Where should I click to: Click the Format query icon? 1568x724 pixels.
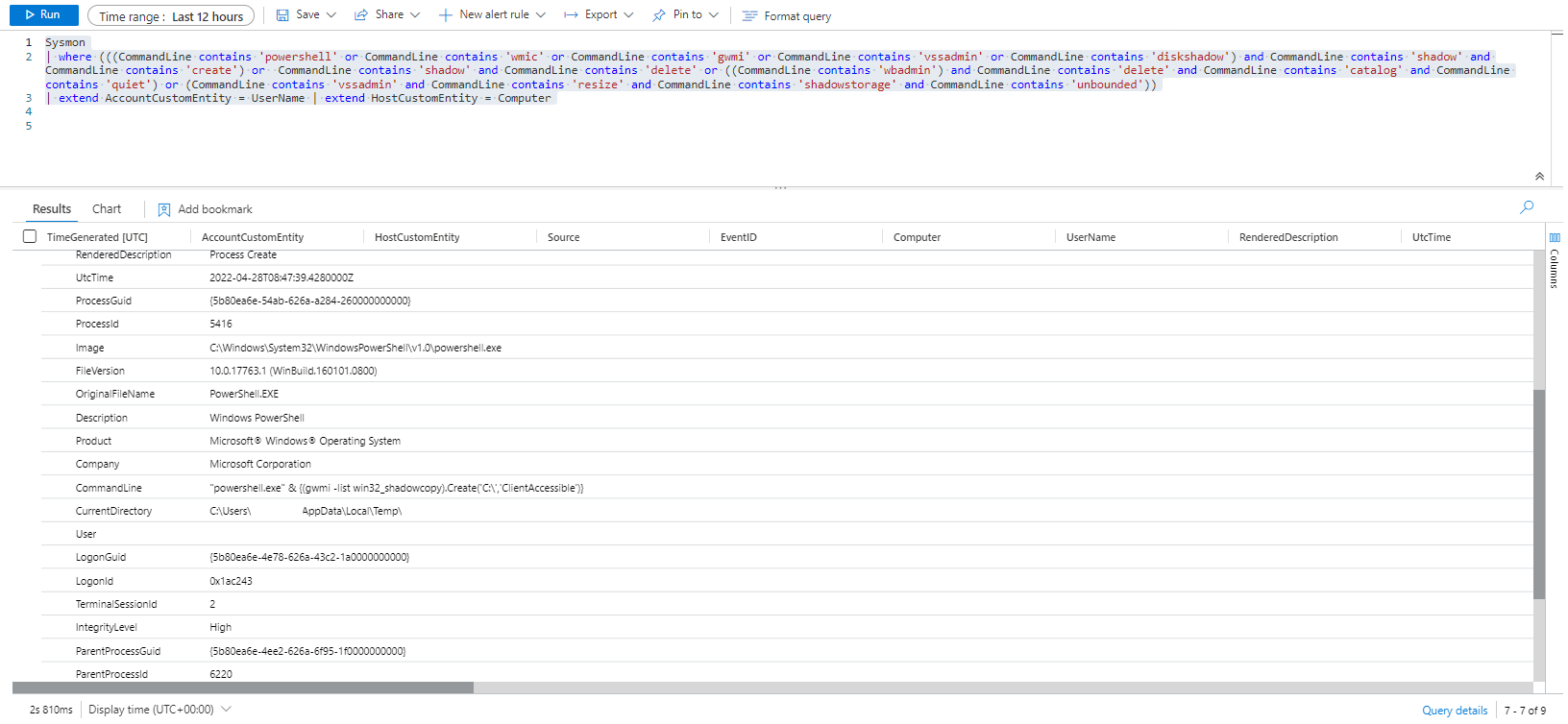749,16
